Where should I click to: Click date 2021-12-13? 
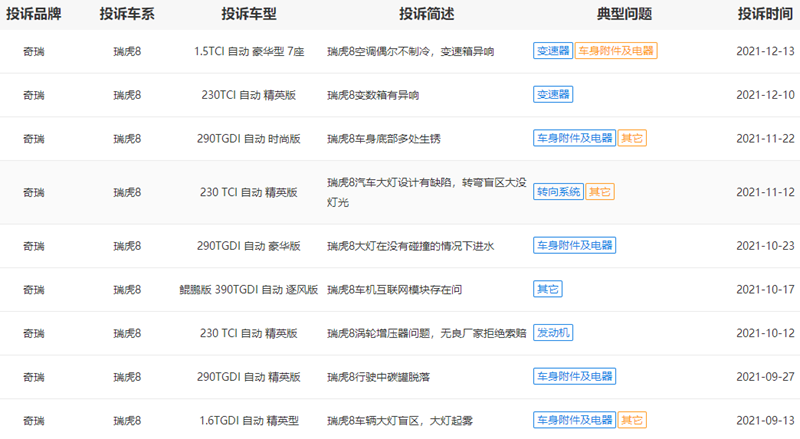[x=765, y=51]
